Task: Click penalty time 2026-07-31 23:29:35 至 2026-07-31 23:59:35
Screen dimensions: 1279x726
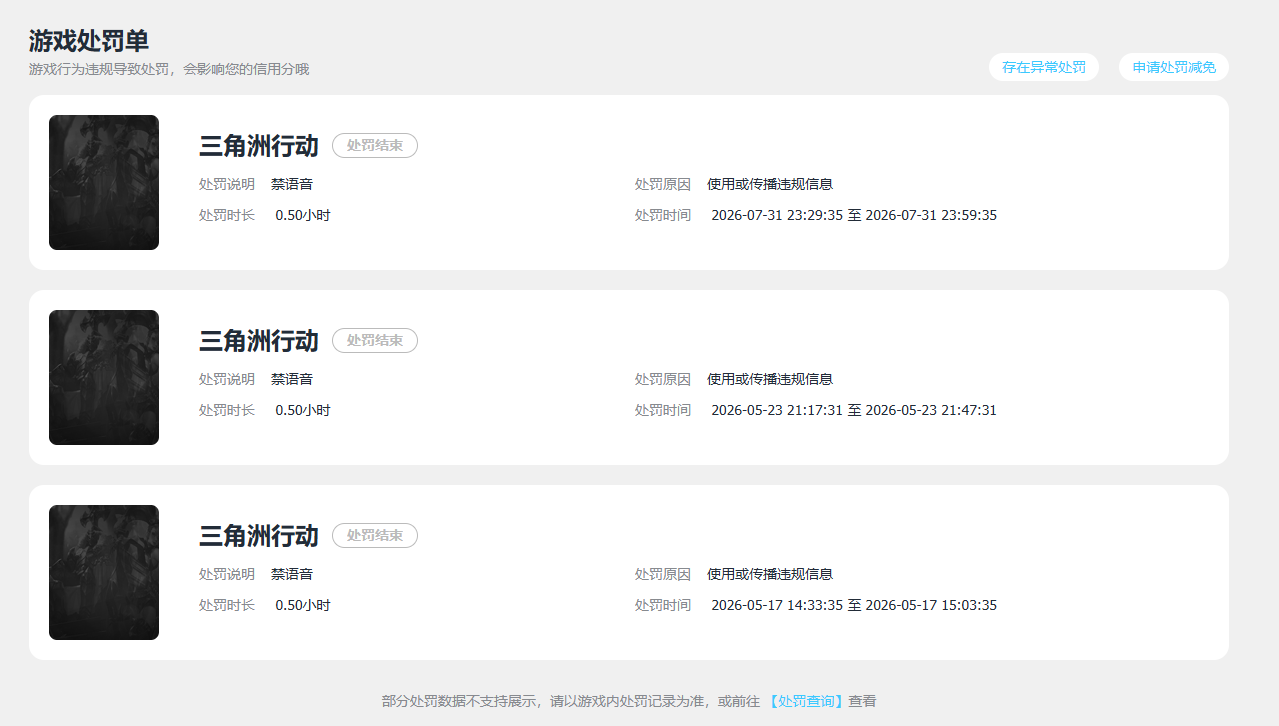Action: coord(854,215)
